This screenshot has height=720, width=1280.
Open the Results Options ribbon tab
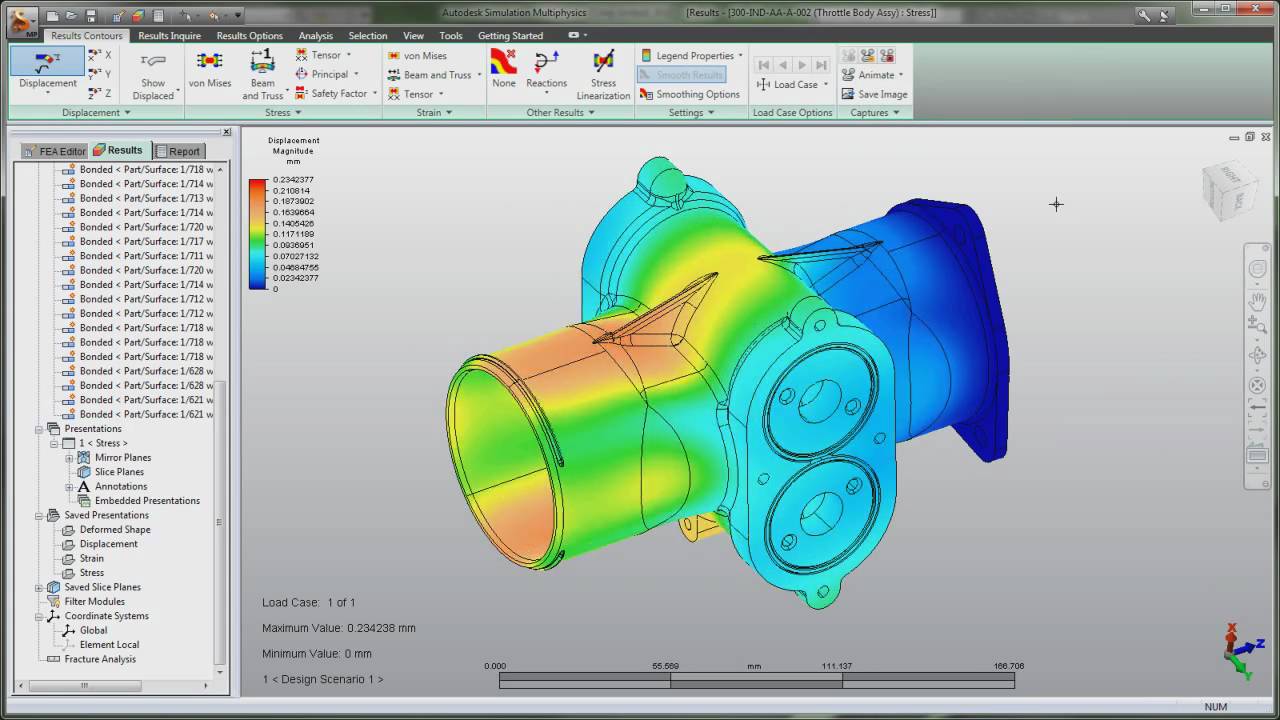tap(249, 36)
